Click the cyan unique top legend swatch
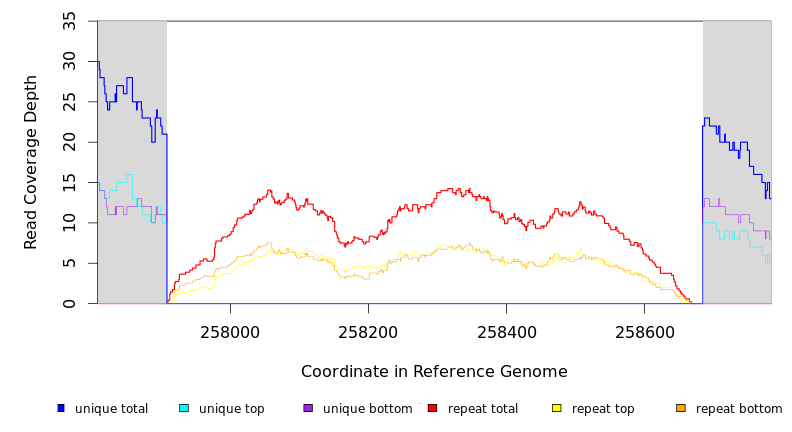 tap(184, 408)
